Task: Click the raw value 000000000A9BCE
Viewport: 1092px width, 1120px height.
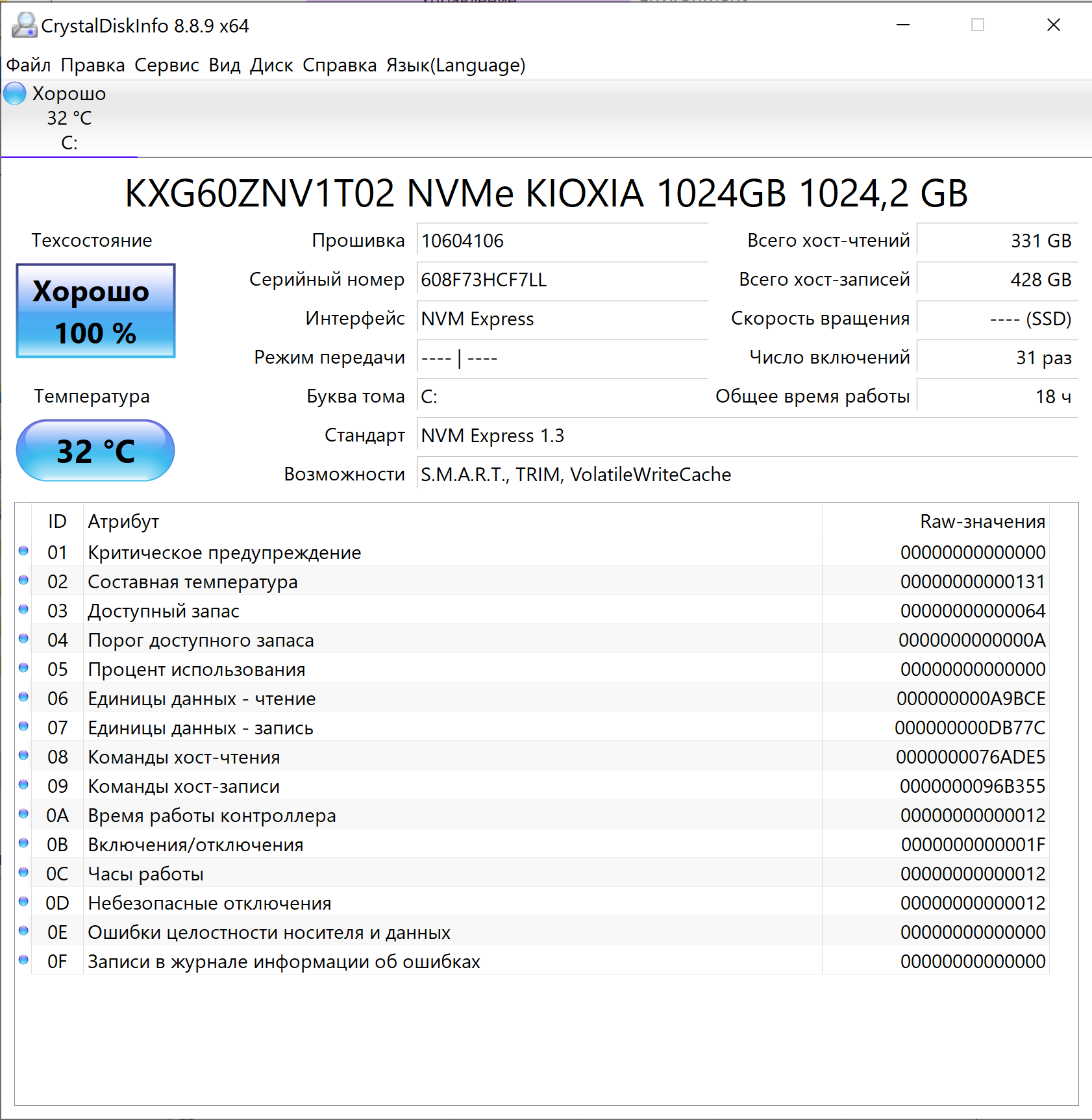Action: (971, 699)
